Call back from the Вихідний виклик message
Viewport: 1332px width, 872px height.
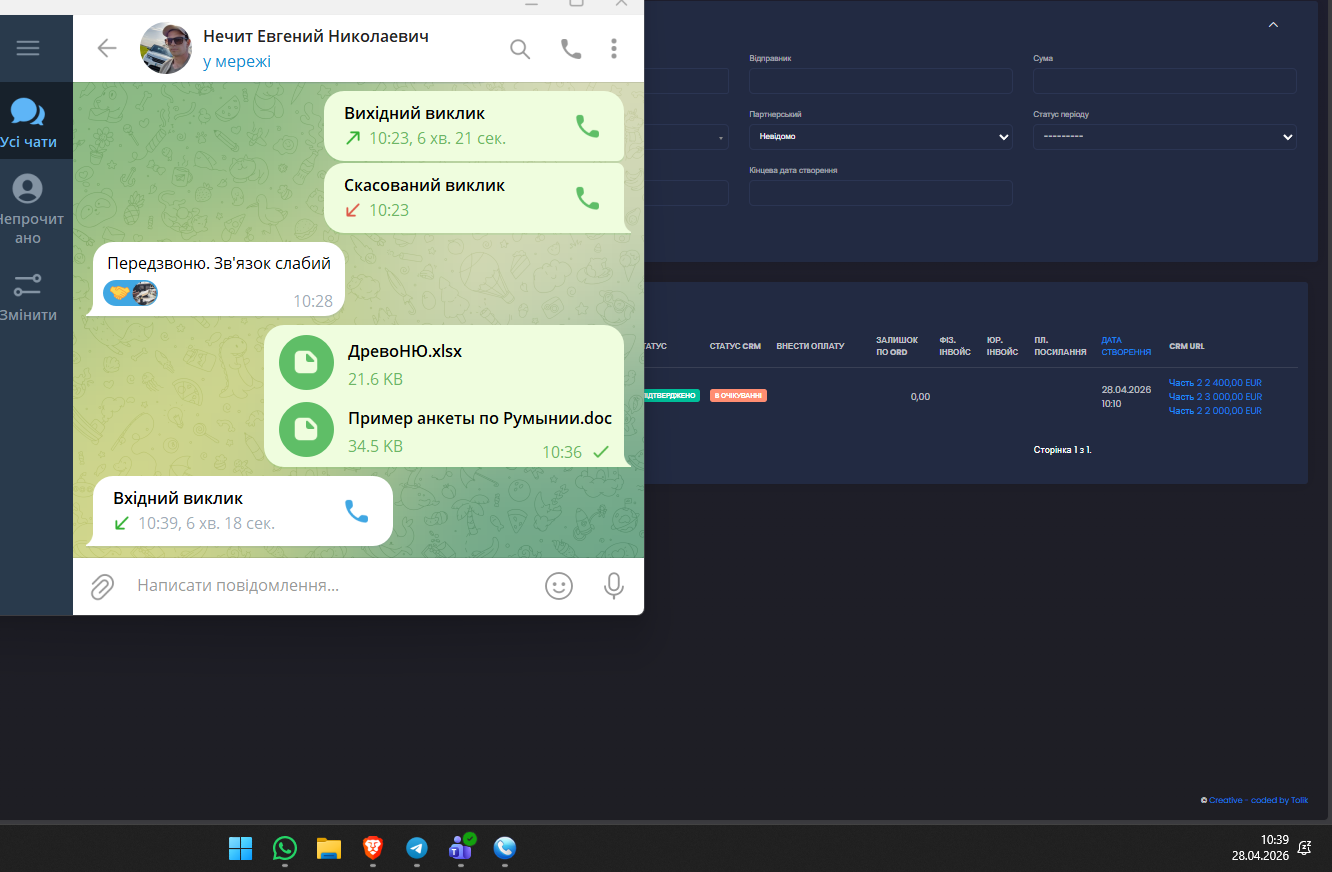(x=587, y=125)
